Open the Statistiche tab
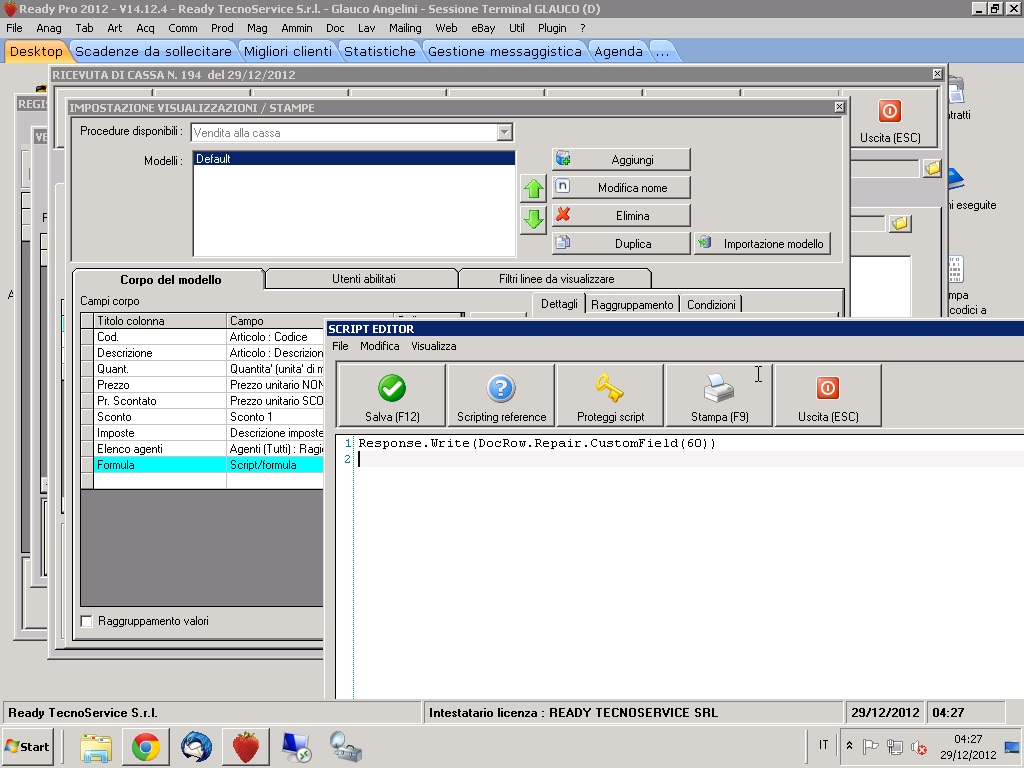 (379, 51)
